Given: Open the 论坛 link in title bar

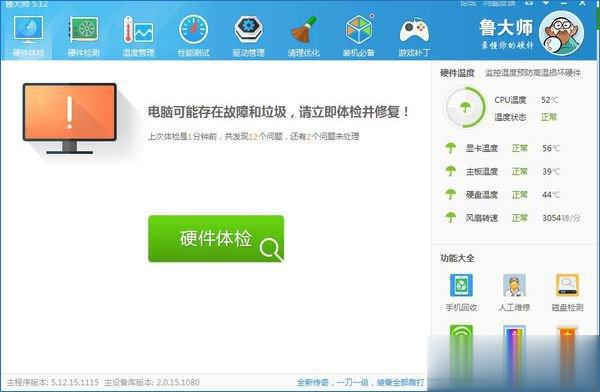Looking at the screenshot, I should 468,4.
